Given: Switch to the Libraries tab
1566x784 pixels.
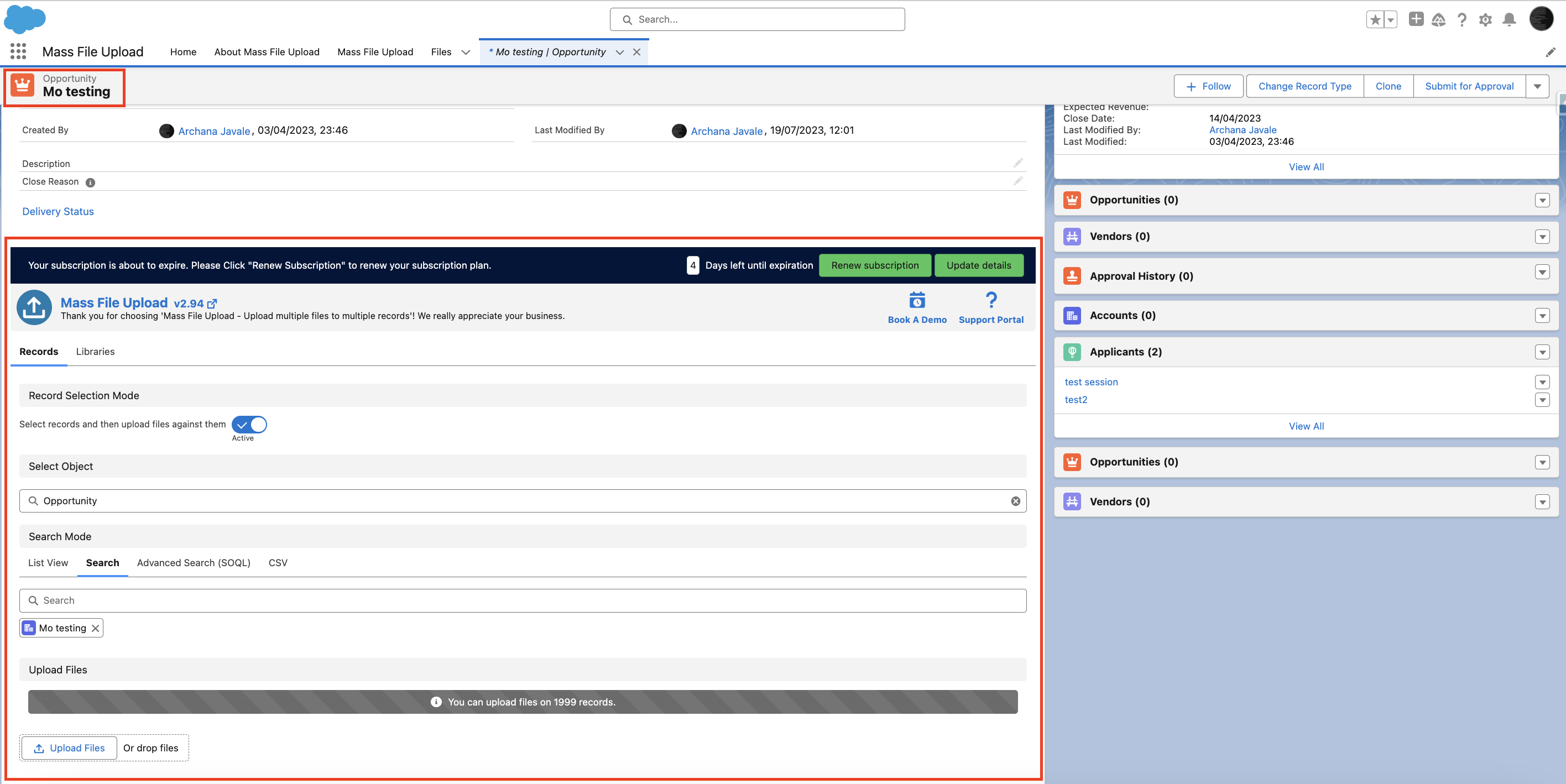Looking at the screenshot, I should pos(95,351).
